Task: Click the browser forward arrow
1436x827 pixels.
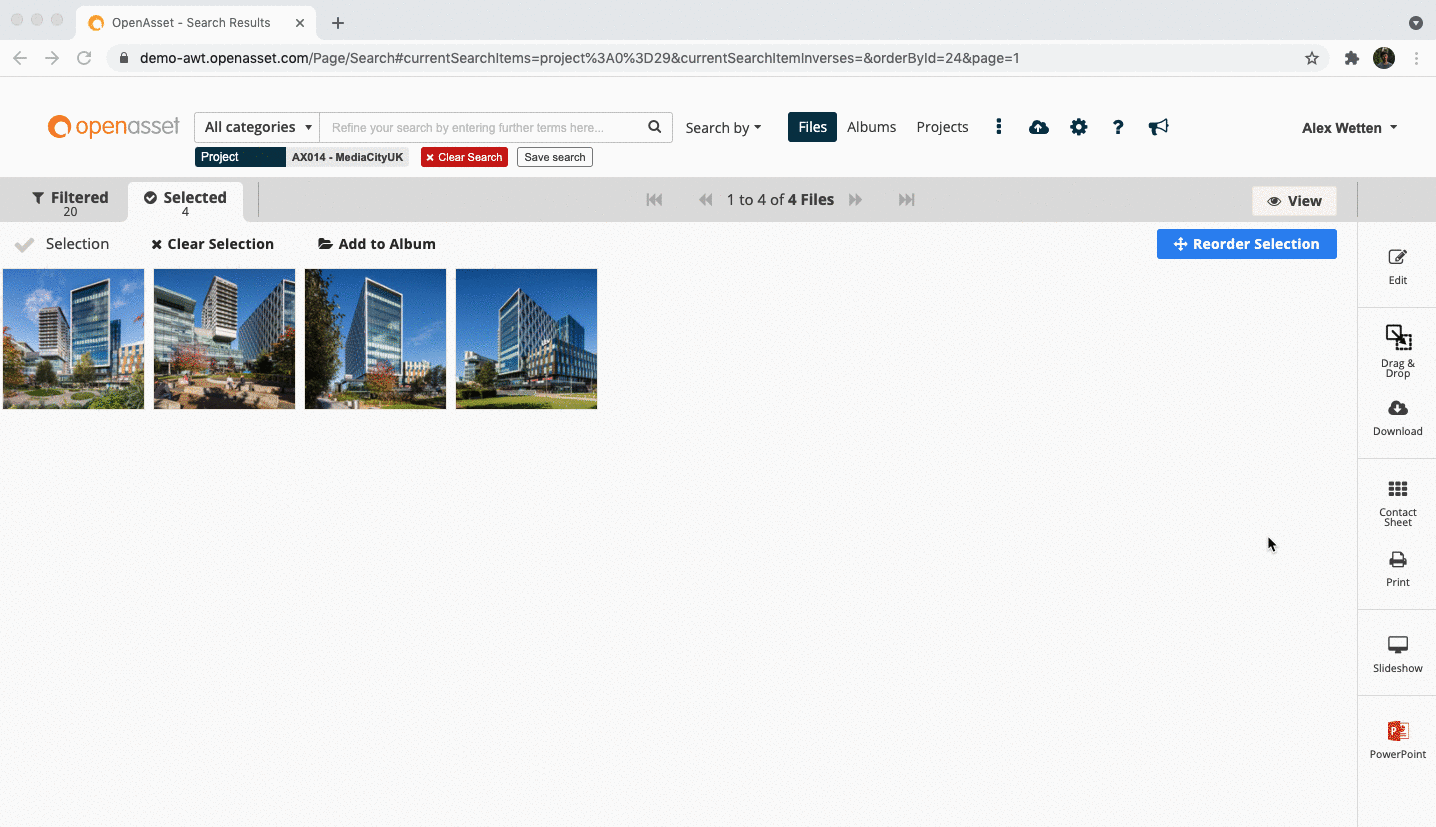Action: (52, 58)
